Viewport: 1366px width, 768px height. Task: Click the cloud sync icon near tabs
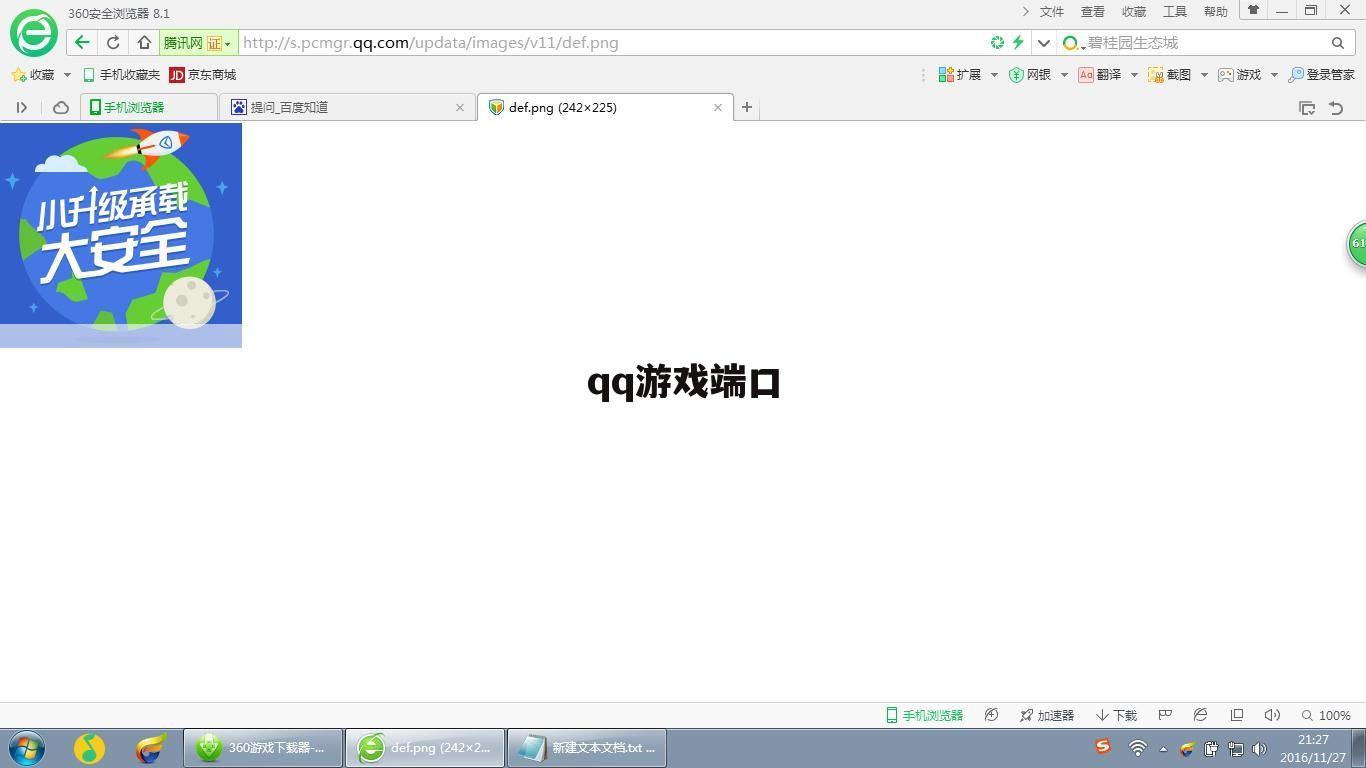[x=61, y=108]
